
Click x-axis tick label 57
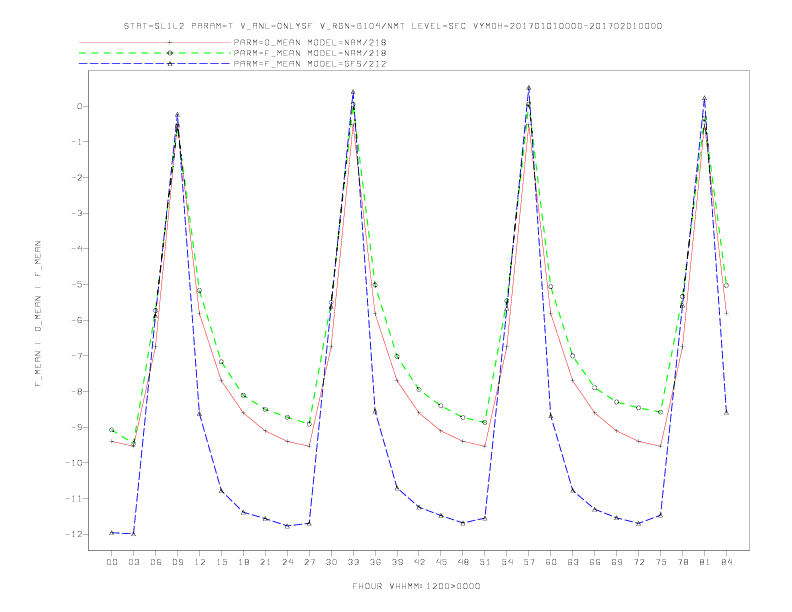(x=529, y=562)
